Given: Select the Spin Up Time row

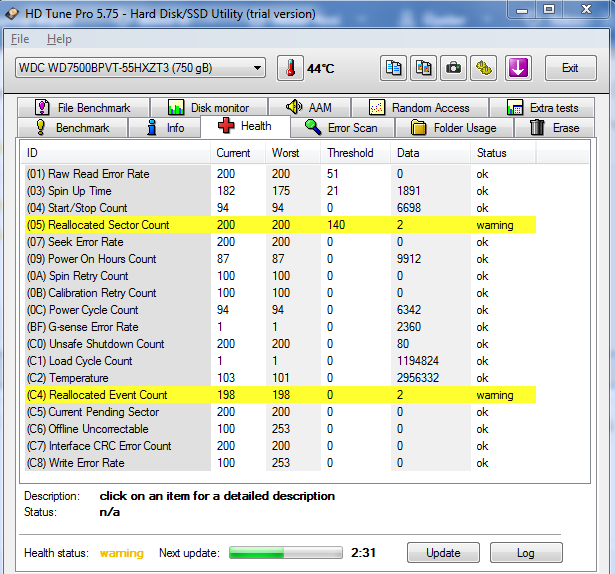Looking at the screenshot, I should point(280,191).
